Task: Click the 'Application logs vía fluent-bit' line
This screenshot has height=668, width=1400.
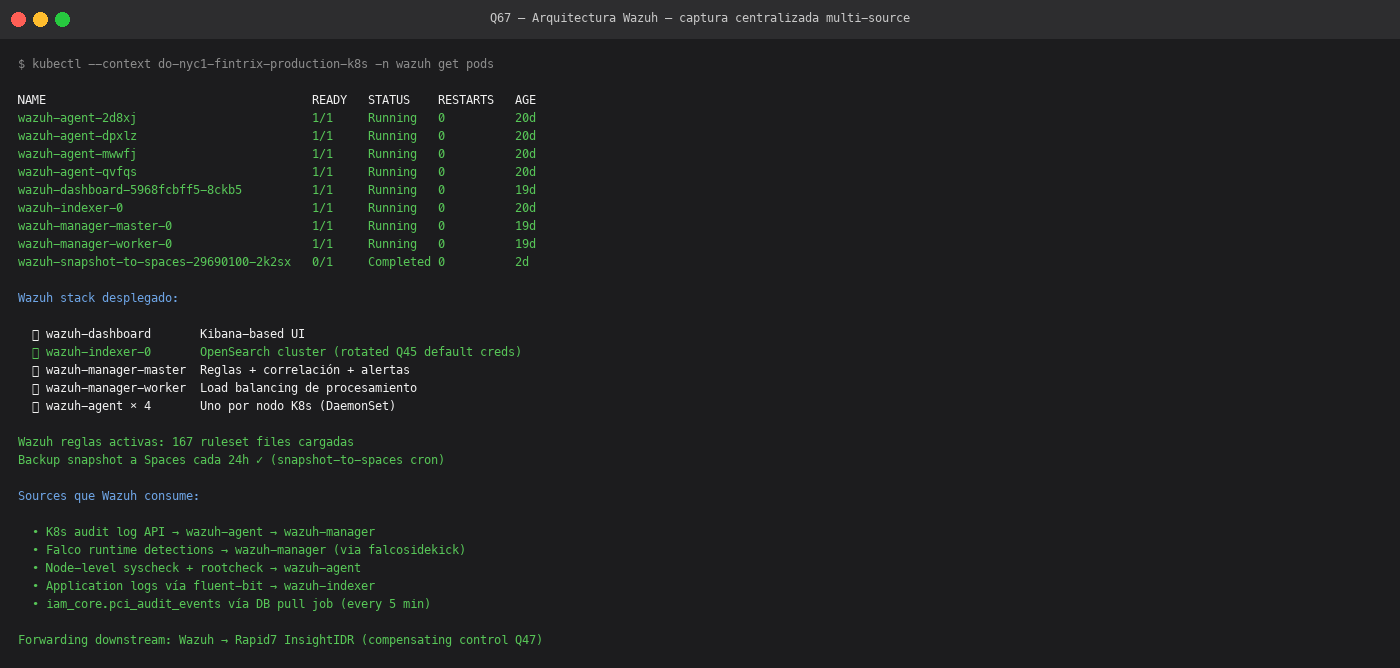Action: pos(203,586)
